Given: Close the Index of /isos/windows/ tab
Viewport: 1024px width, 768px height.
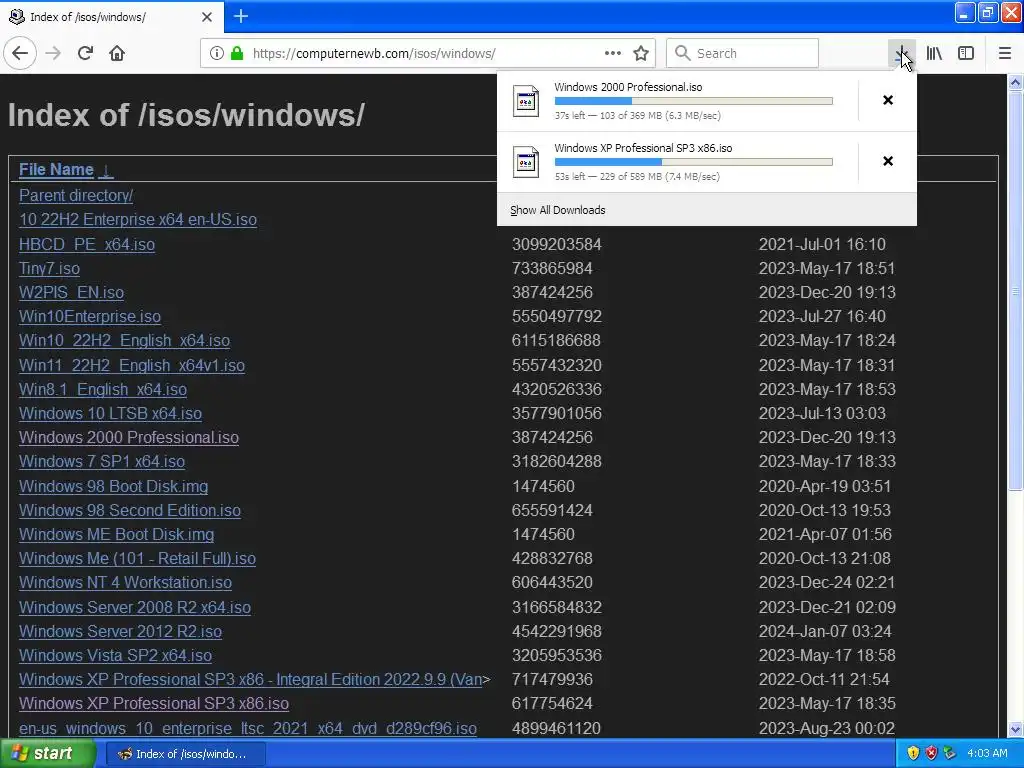Looking at the screenshot, I should tap(207, 17).
